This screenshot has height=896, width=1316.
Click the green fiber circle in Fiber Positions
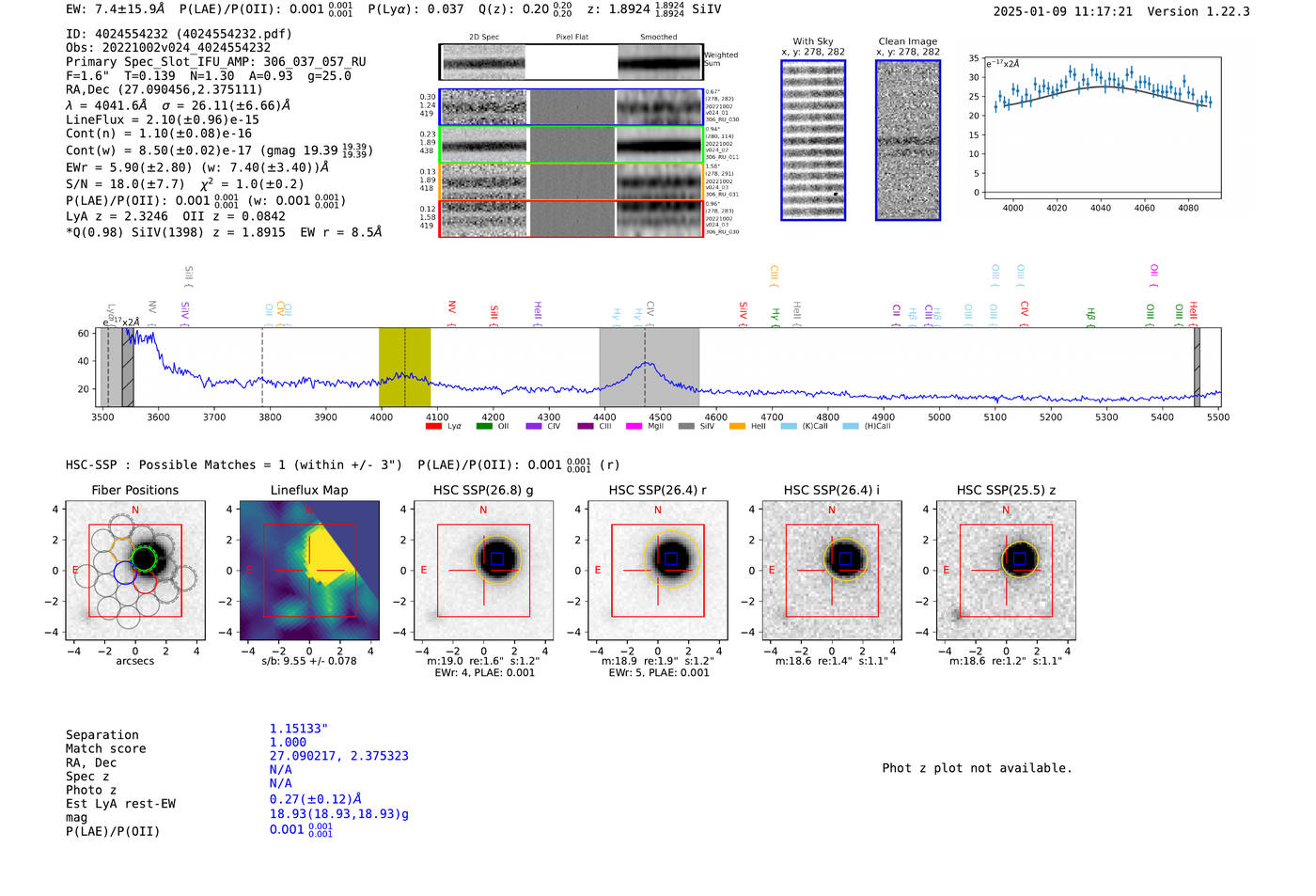click(143, 558)
